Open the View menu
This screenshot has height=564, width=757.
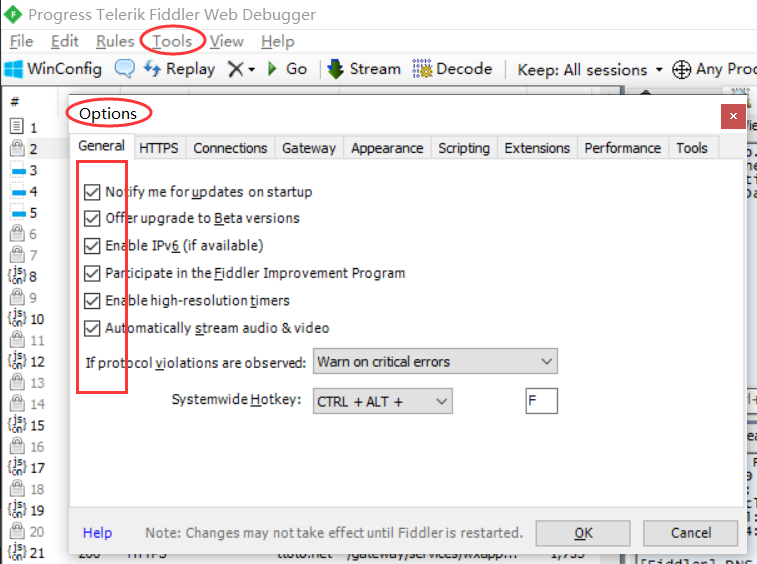click(226, 42)
